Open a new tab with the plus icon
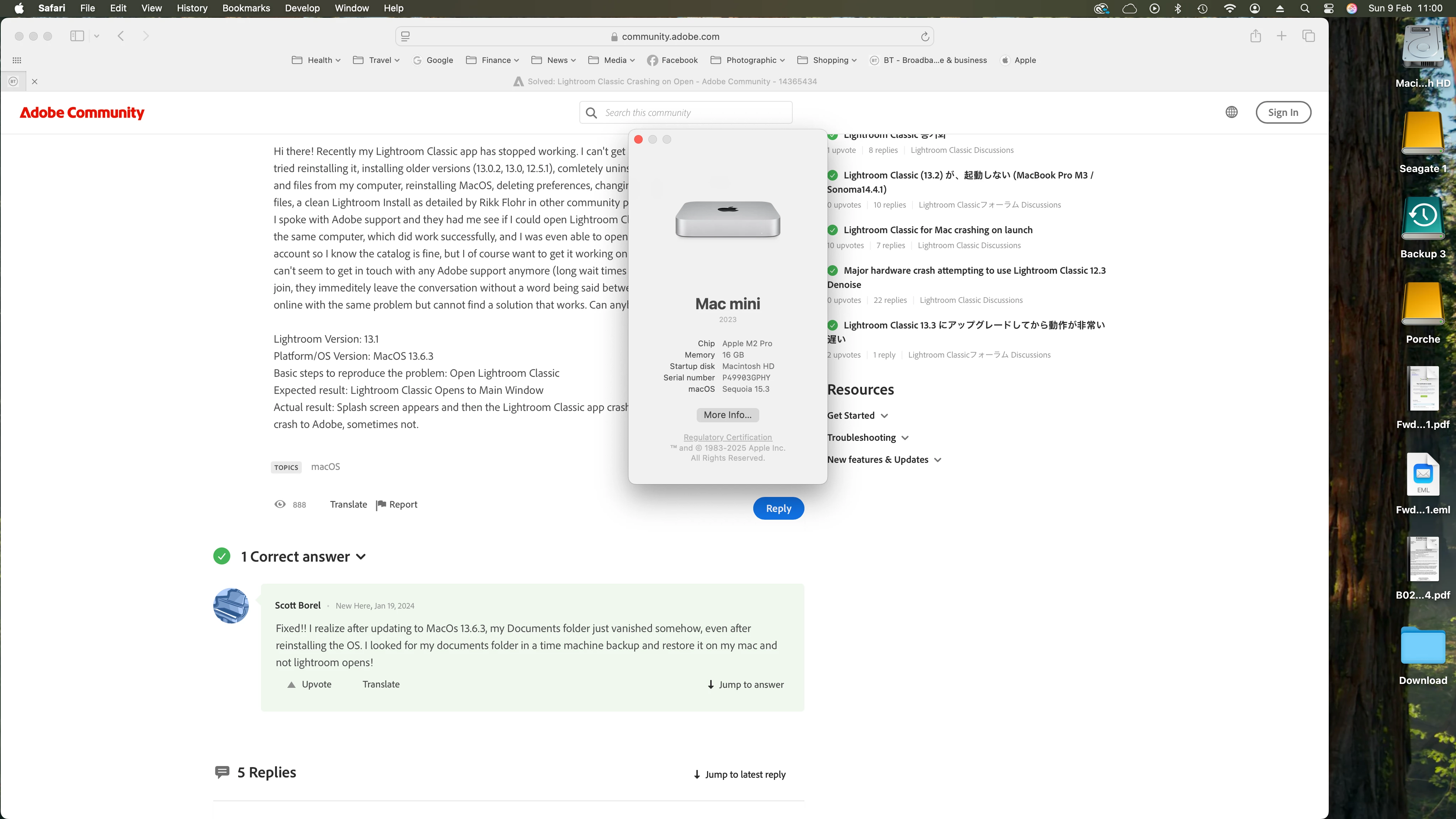The image size is (1456, 819). point(1281,36)
